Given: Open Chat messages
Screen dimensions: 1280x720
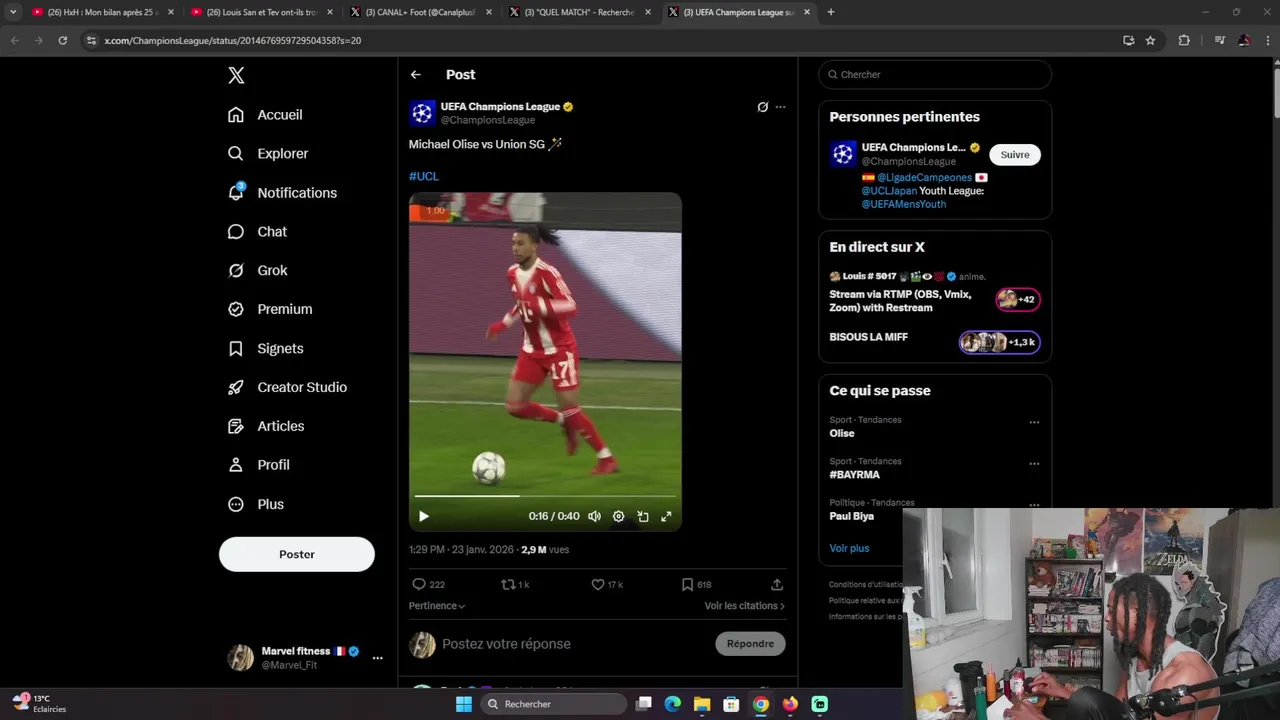Looking at the screenshot, I should (x=257, y=232).
